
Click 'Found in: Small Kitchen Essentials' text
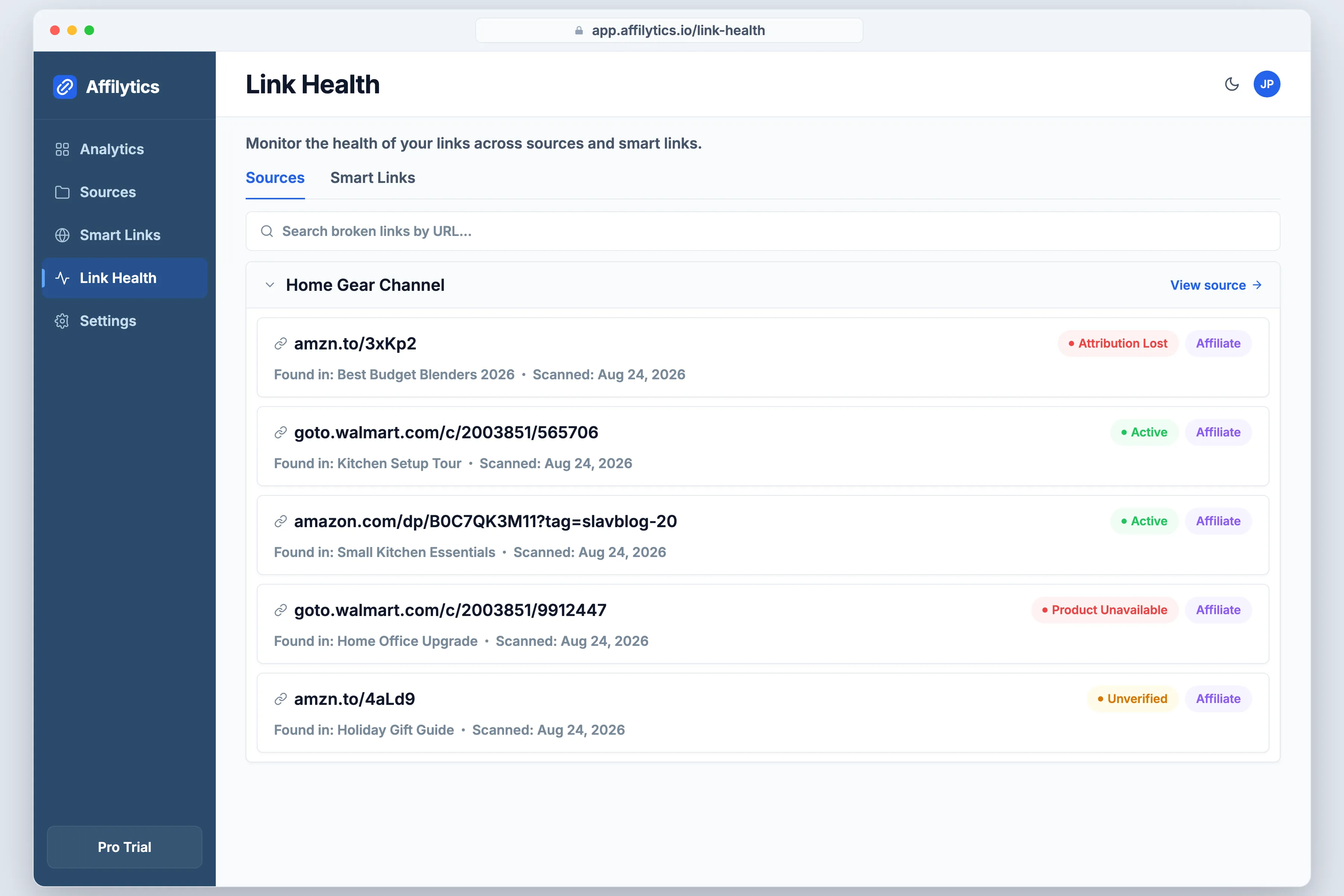tap(384, 553)
